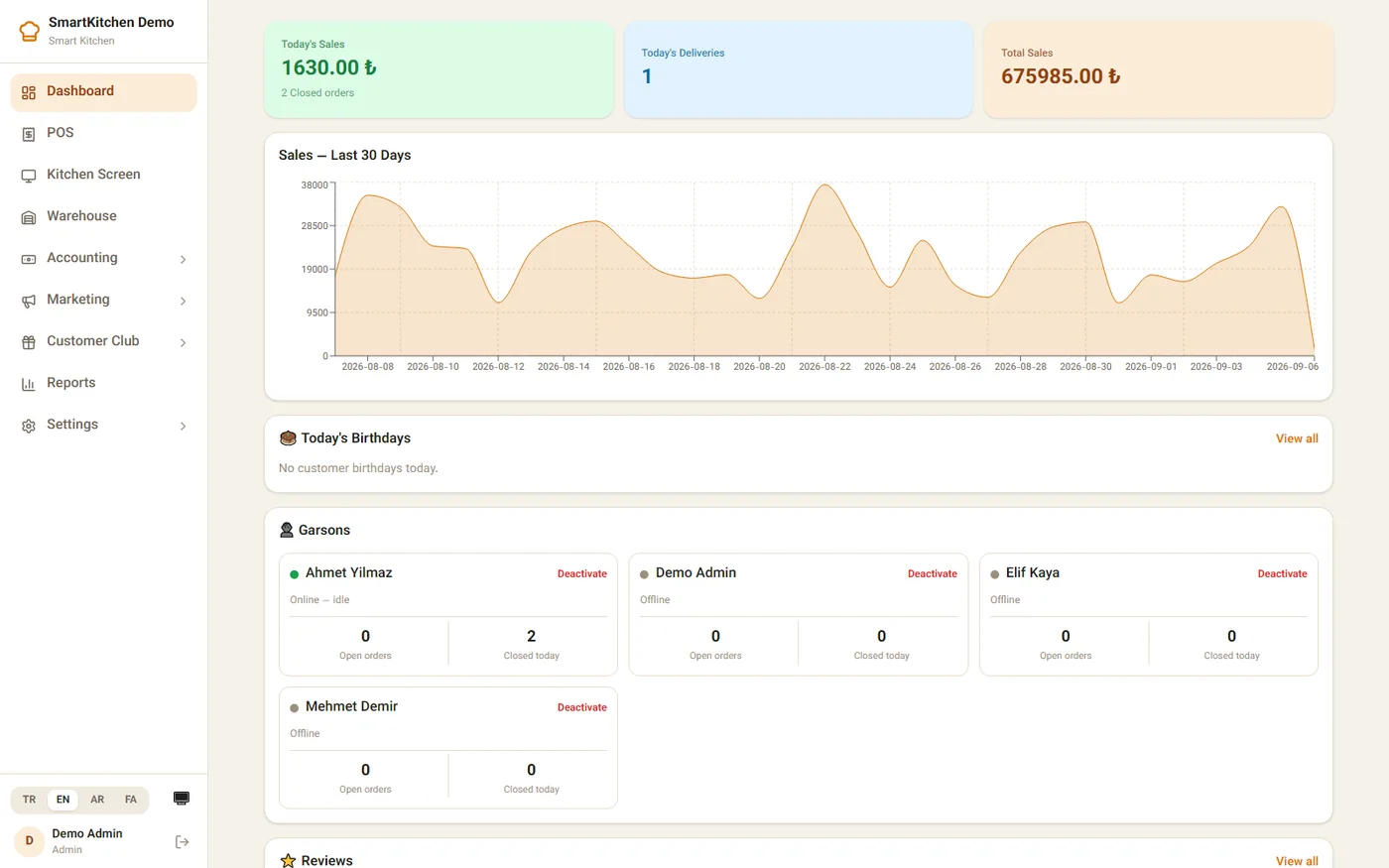Switch language to TR
The height and width of the screenshot is (868, 1389).
[30, 800]
